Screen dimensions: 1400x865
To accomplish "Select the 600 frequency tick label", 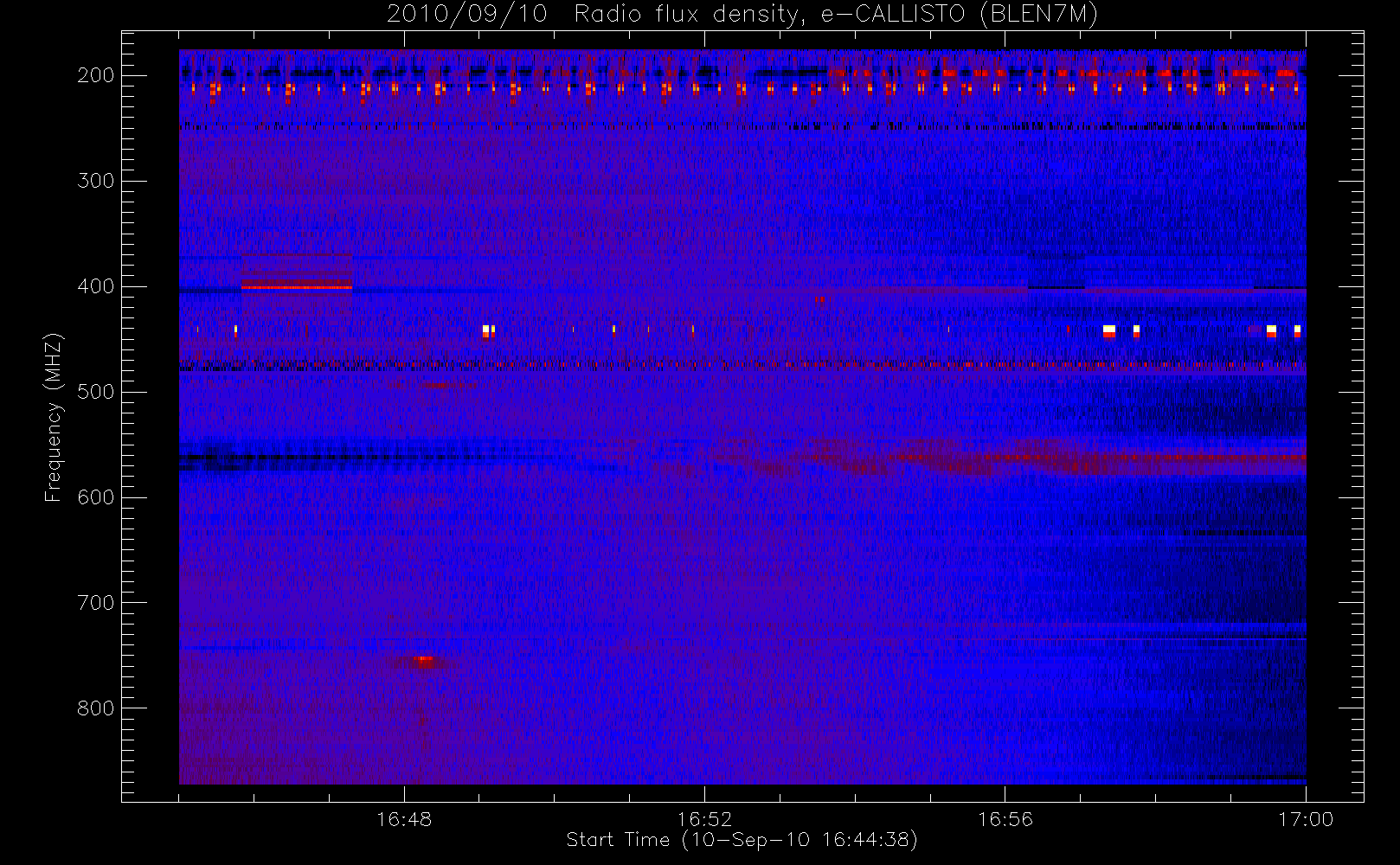I will (x=96, y=497).
